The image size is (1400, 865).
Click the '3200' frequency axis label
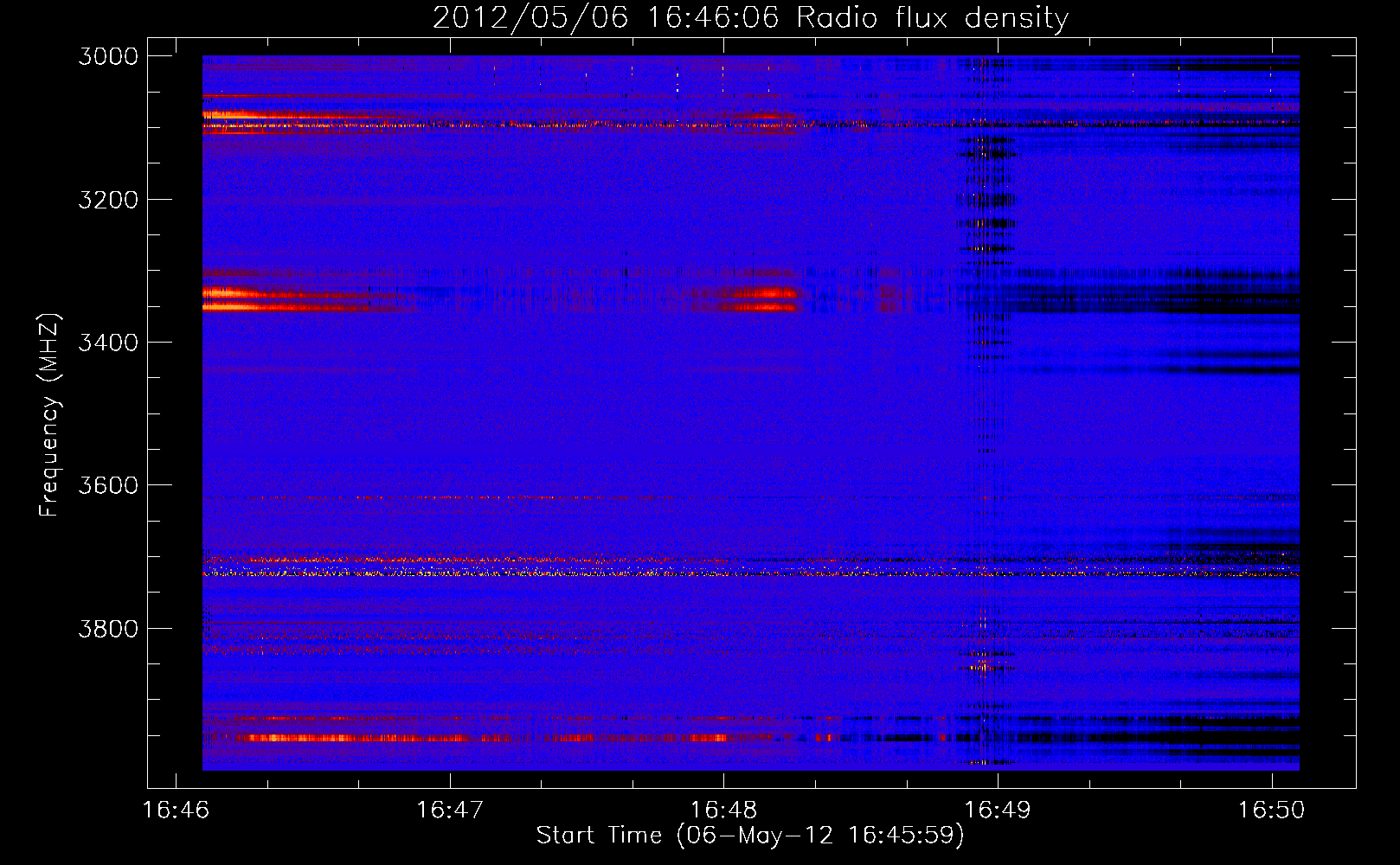click(108, 200)
